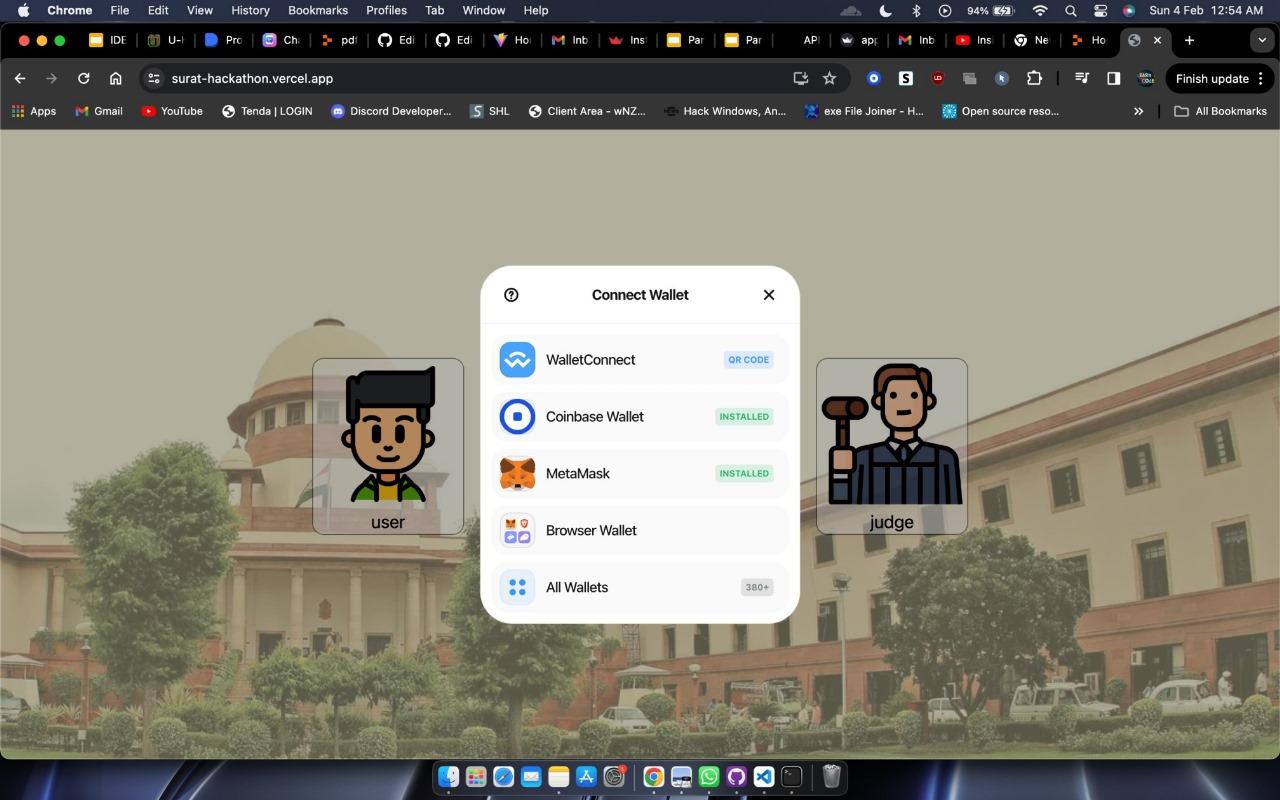Open the All Bookmarks folder
The width and height of the screenshot is (1280, 800).
1220,111
